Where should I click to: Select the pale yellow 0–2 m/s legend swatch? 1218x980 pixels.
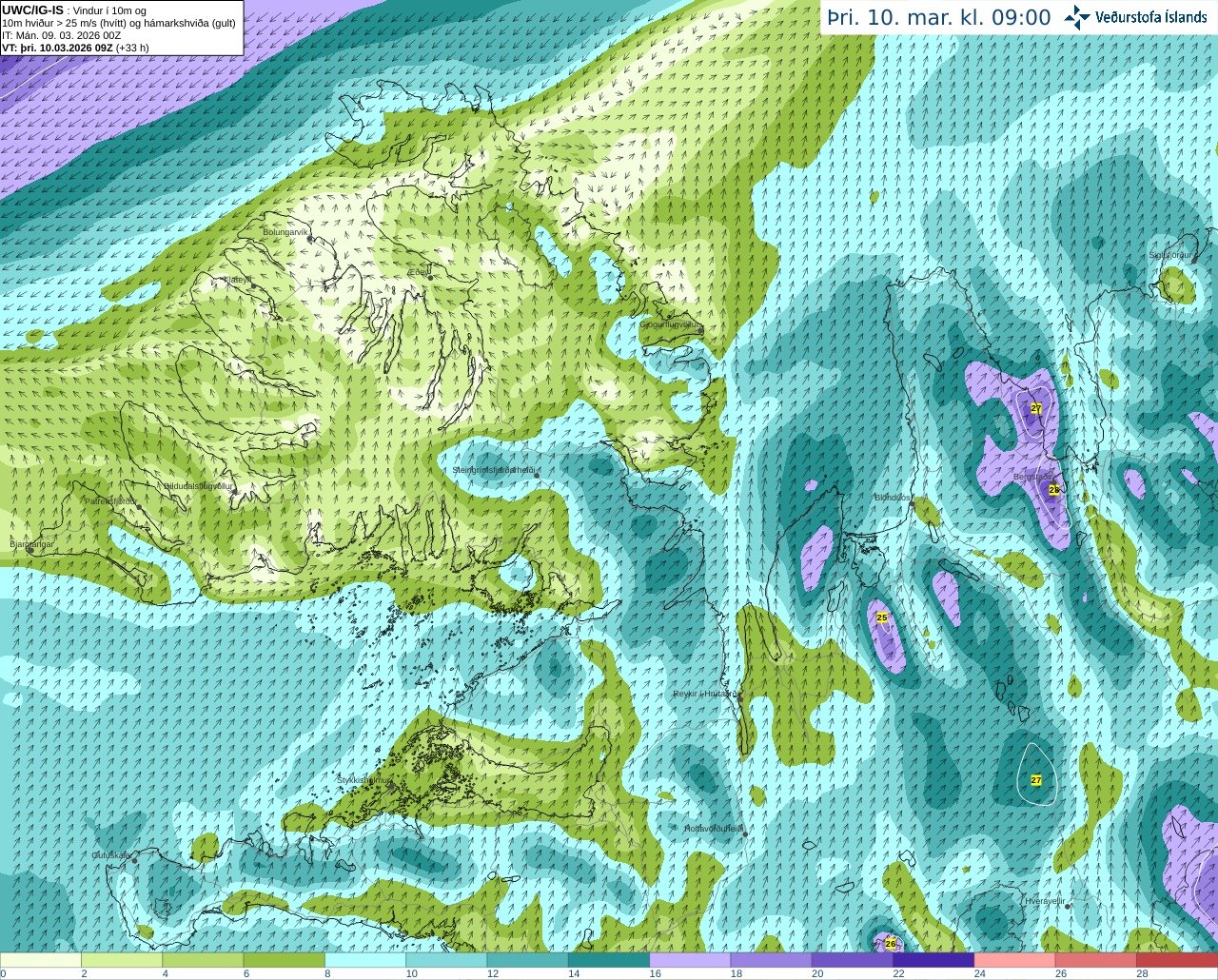click(41, 959)
